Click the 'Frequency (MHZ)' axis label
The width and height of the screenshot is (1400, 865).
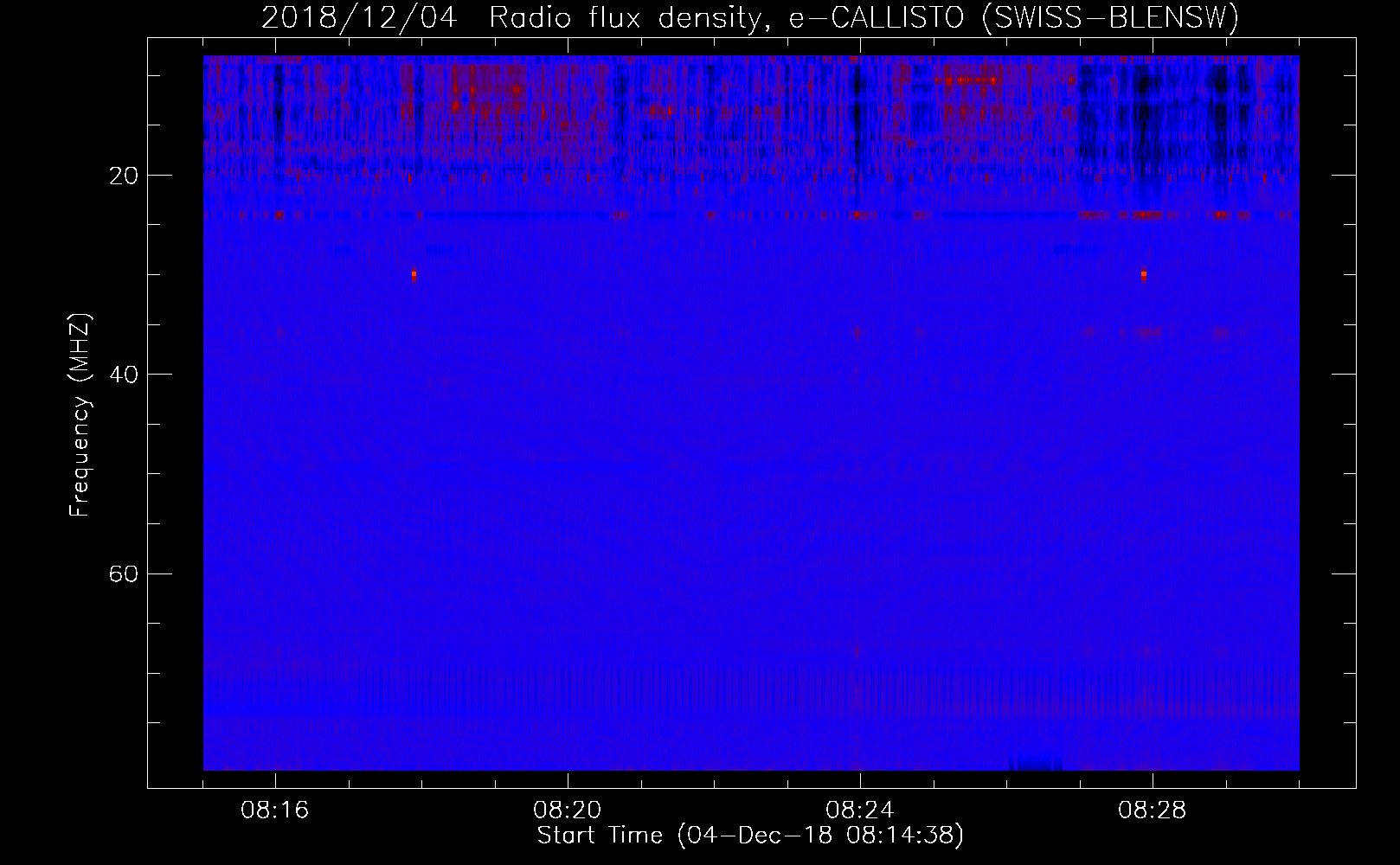pos(80,415)
